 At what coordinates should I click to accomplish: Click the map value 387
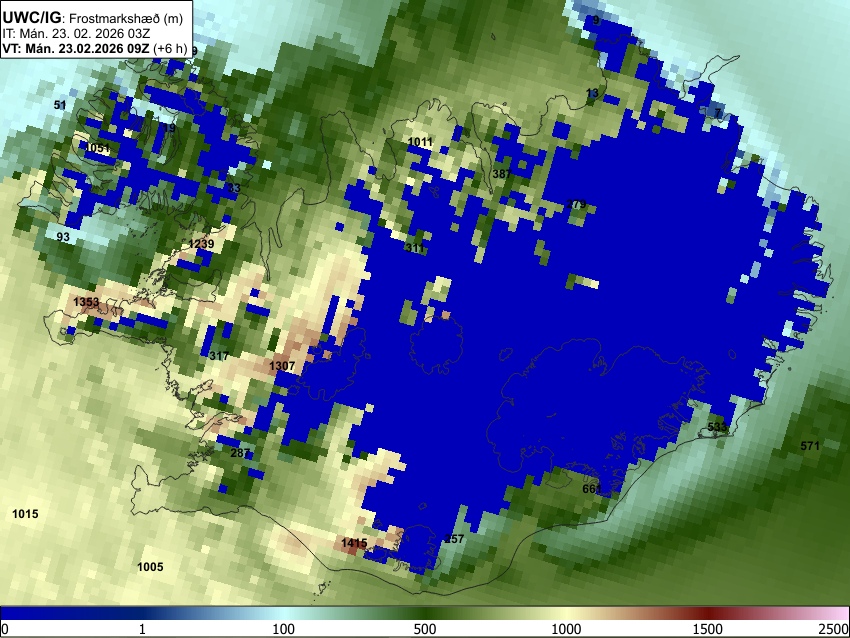[x=502, y=173]
